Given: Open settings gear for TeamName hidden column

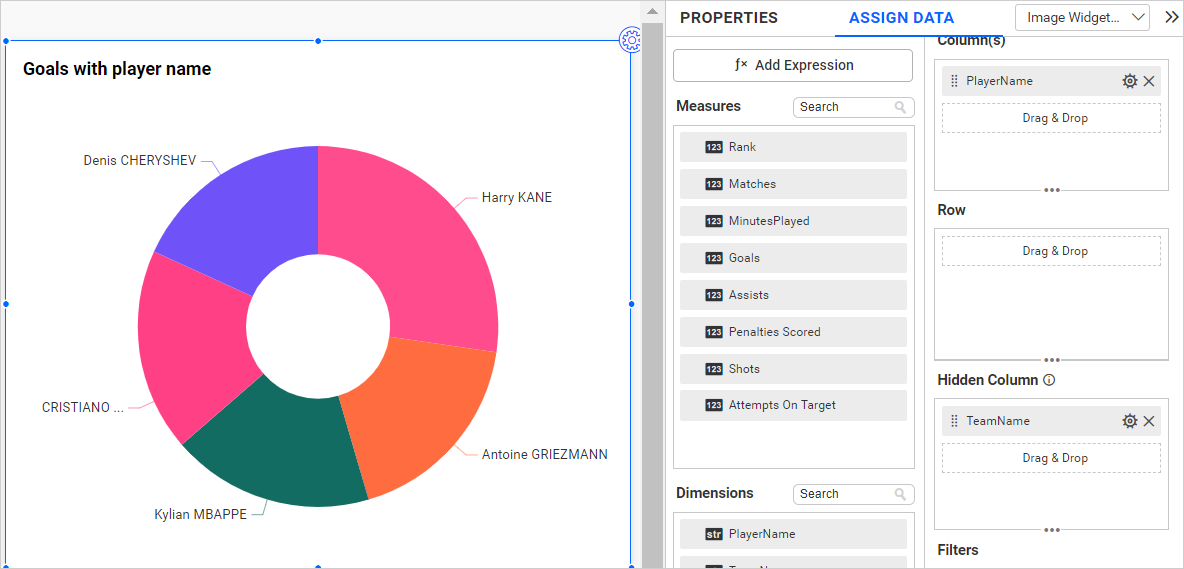Looking at the screenshot, I should pos(1129,421).
